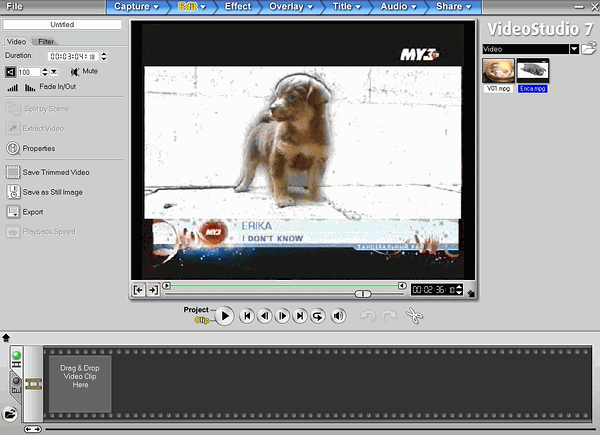Cut the clip with the scissors icon
The width and height of the screenshot is (600, 435).
(414, 316)
